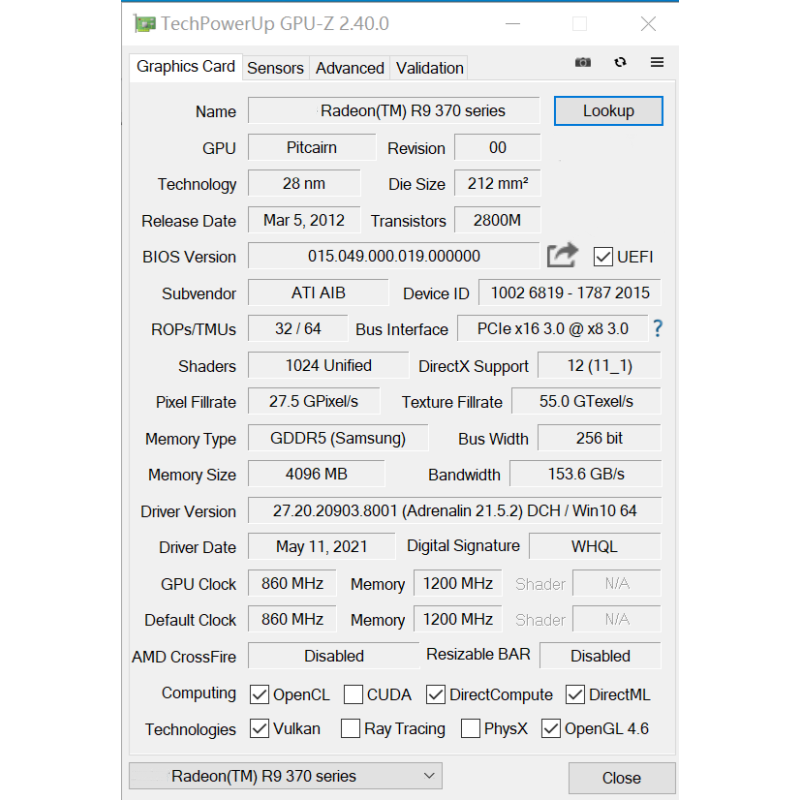Click DirectX Support value 12 (11_1)
The width and height of the screenshot is (800, 800).
click(599, 365)
